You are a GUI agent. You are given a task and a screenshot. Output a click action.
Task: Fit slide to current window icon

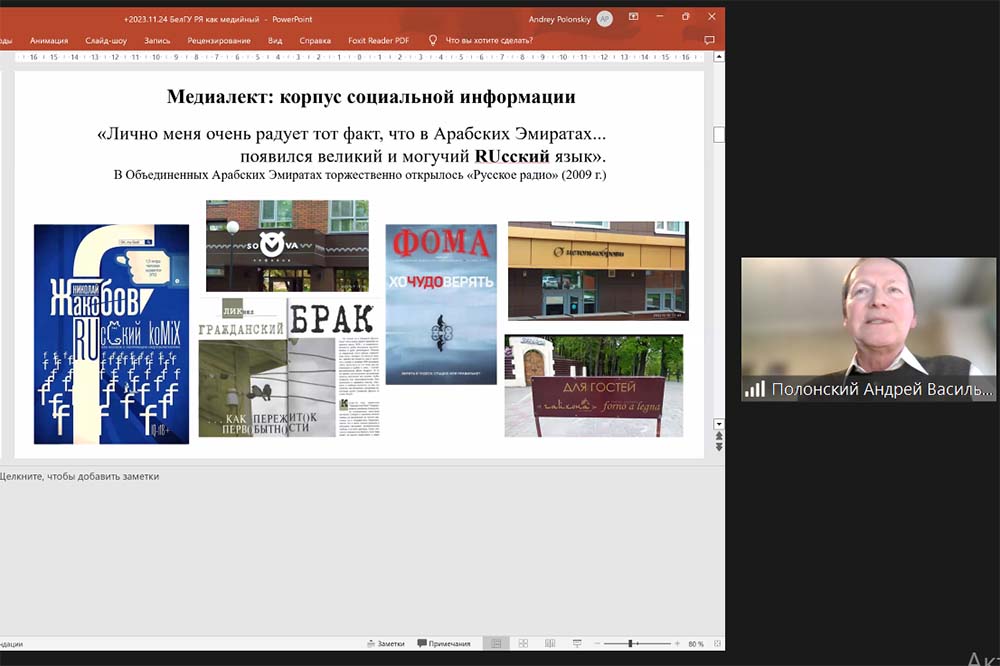click(x=716, y=643)
